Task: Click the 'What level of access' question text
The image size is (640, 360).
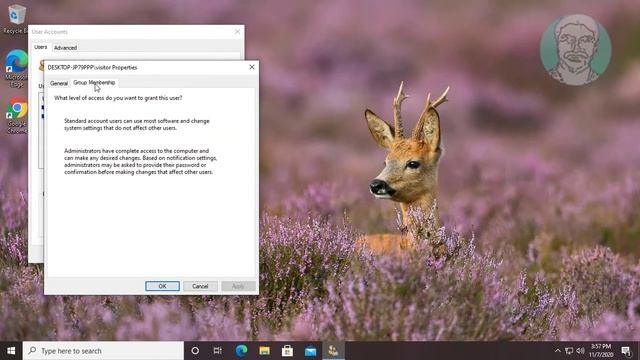Action: (118, 98)
